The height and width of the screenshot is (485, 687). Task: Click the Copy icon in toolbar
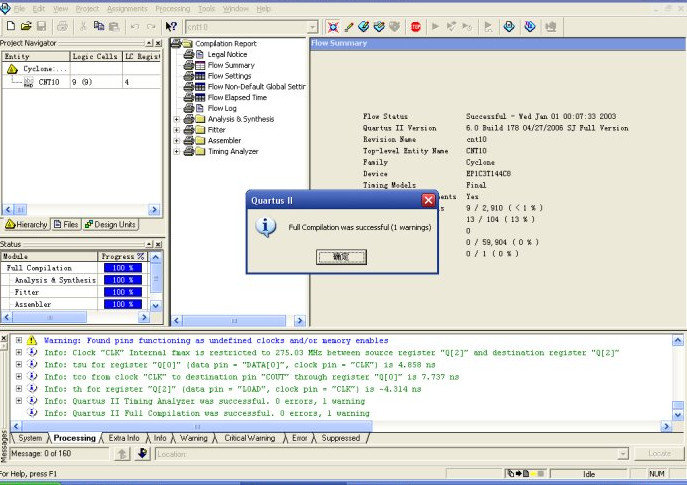[x=99, y=26]
